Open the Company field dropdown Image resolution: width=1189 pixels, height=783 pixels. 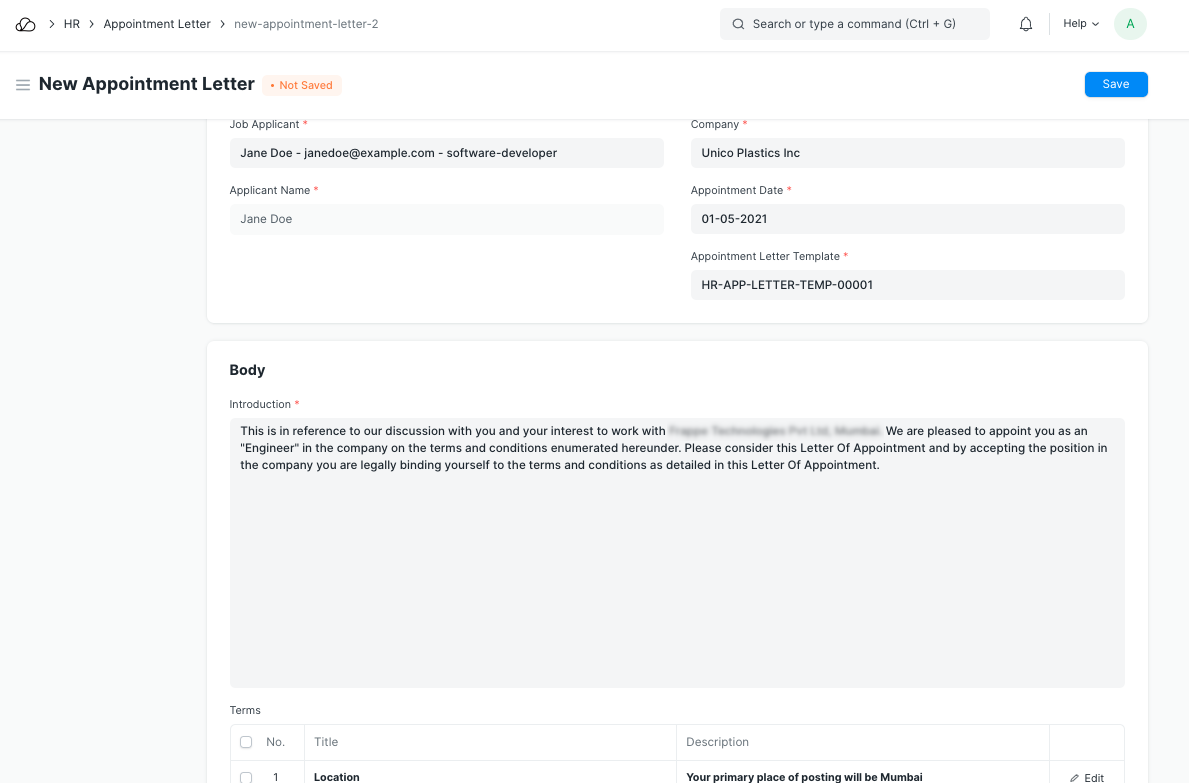pyautogui.click(x=907, y=153)
